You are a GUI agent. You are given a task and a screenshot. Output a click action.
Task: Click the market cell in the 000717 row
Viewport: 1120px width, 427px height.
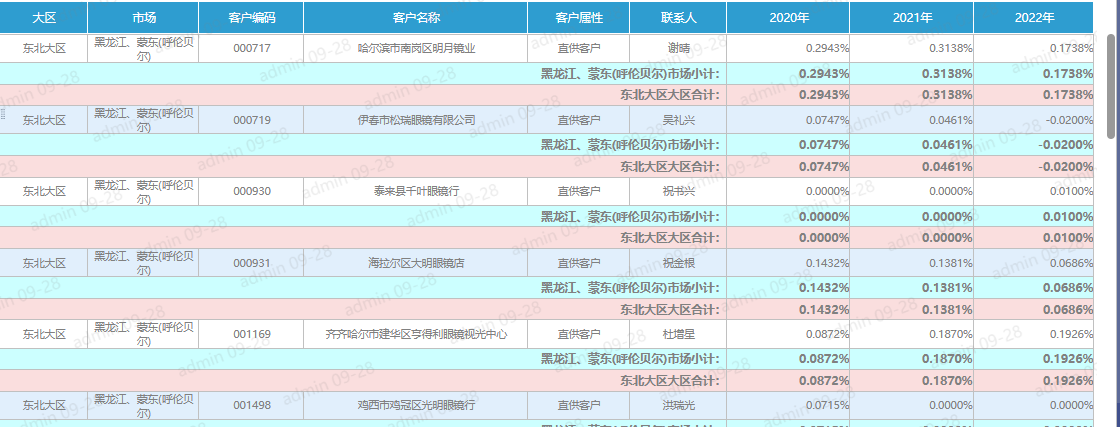144,49
